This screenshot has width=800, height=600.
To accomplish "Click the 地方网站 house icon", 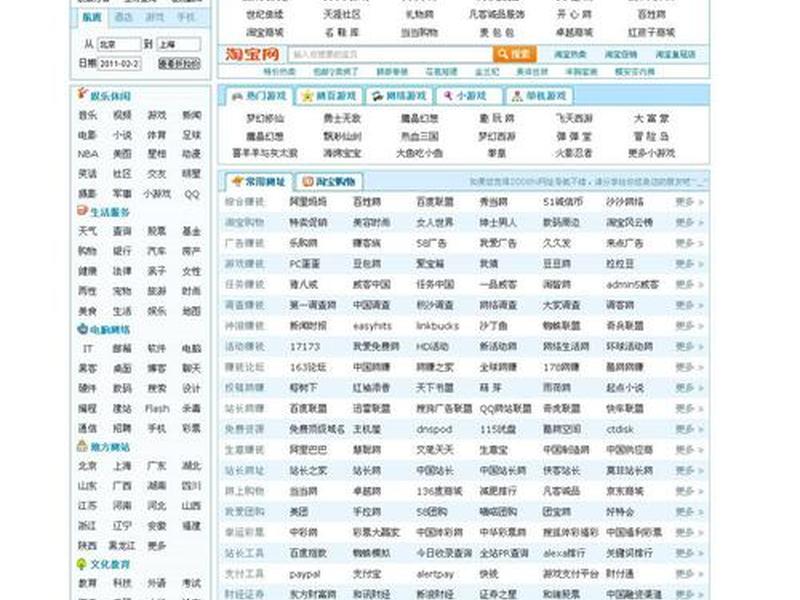I will pyautogui.click(x=83, y=446).
